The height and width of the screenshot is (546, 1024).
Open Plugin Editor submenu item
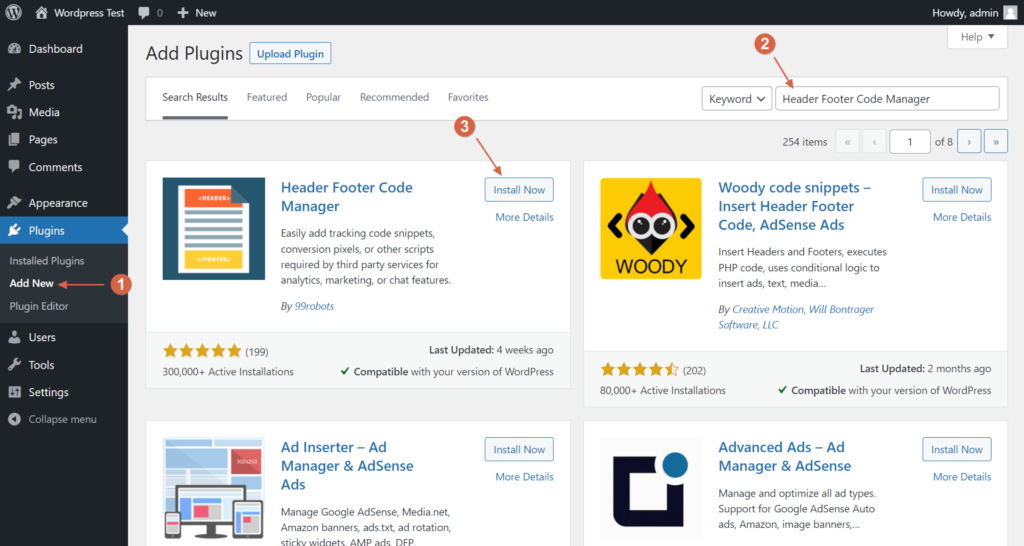click(x=39, y=306)
